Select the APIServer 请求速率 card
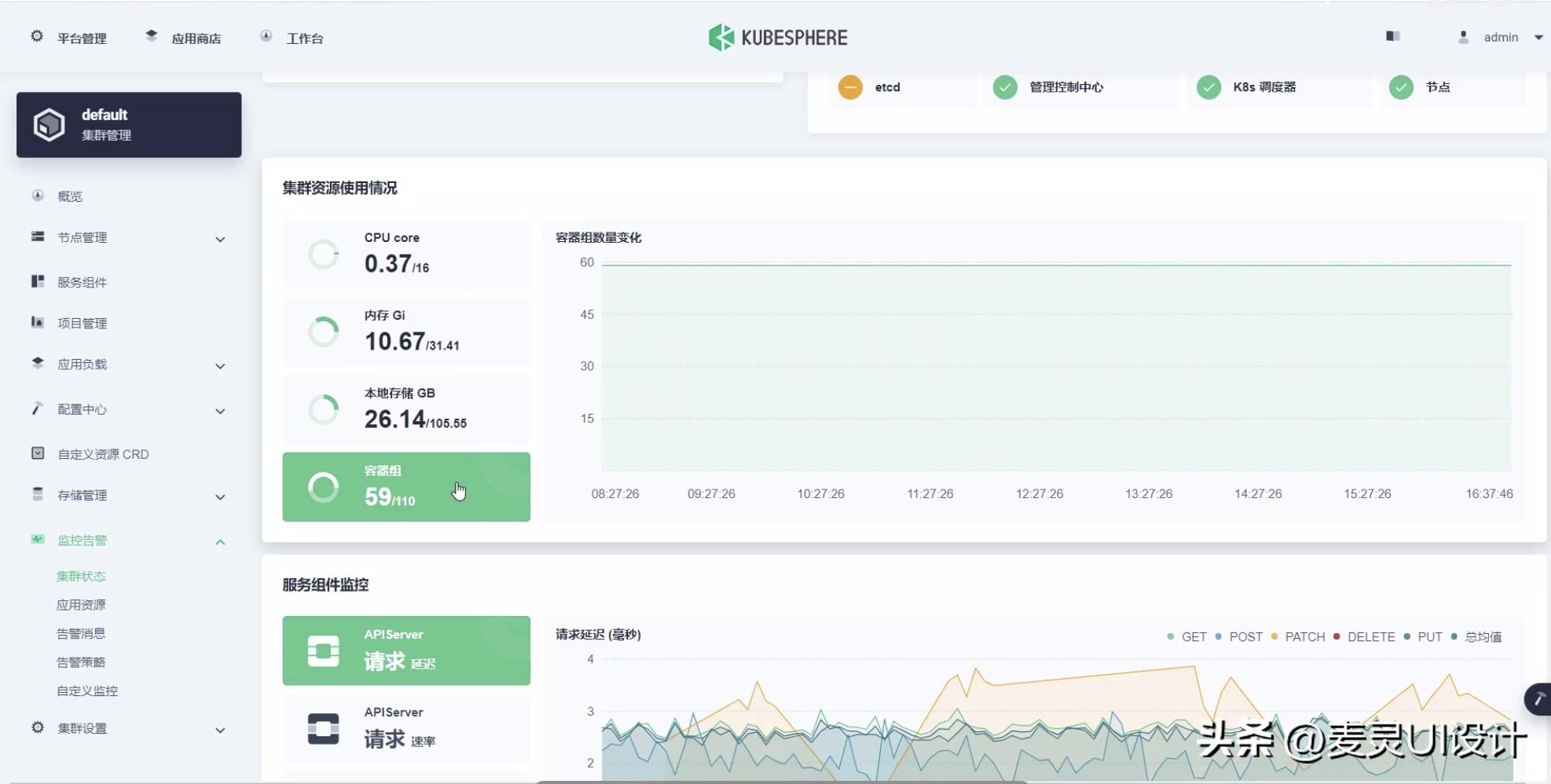Screen dimensions: 1551x784 pyautogui.click(x=406, y=728)
